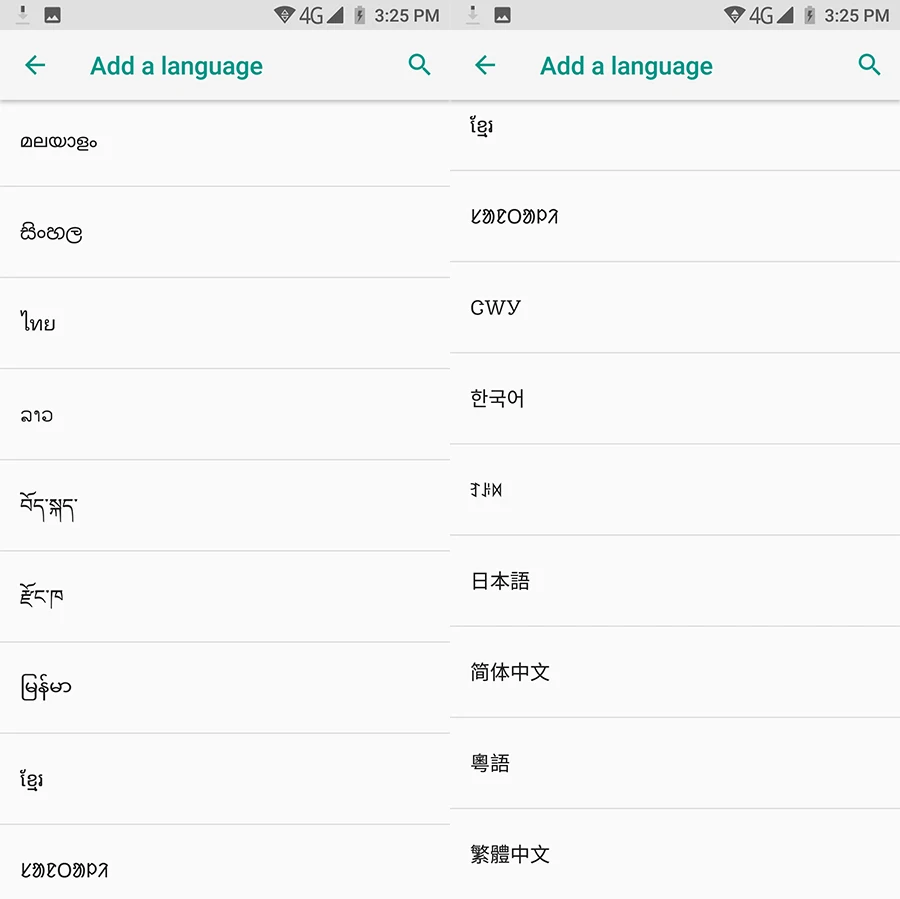Image resolution: width=900 pixels, height=899 pixels.
Task: Tap download notification icon in left status bar
Action: (x=22, y=15)
